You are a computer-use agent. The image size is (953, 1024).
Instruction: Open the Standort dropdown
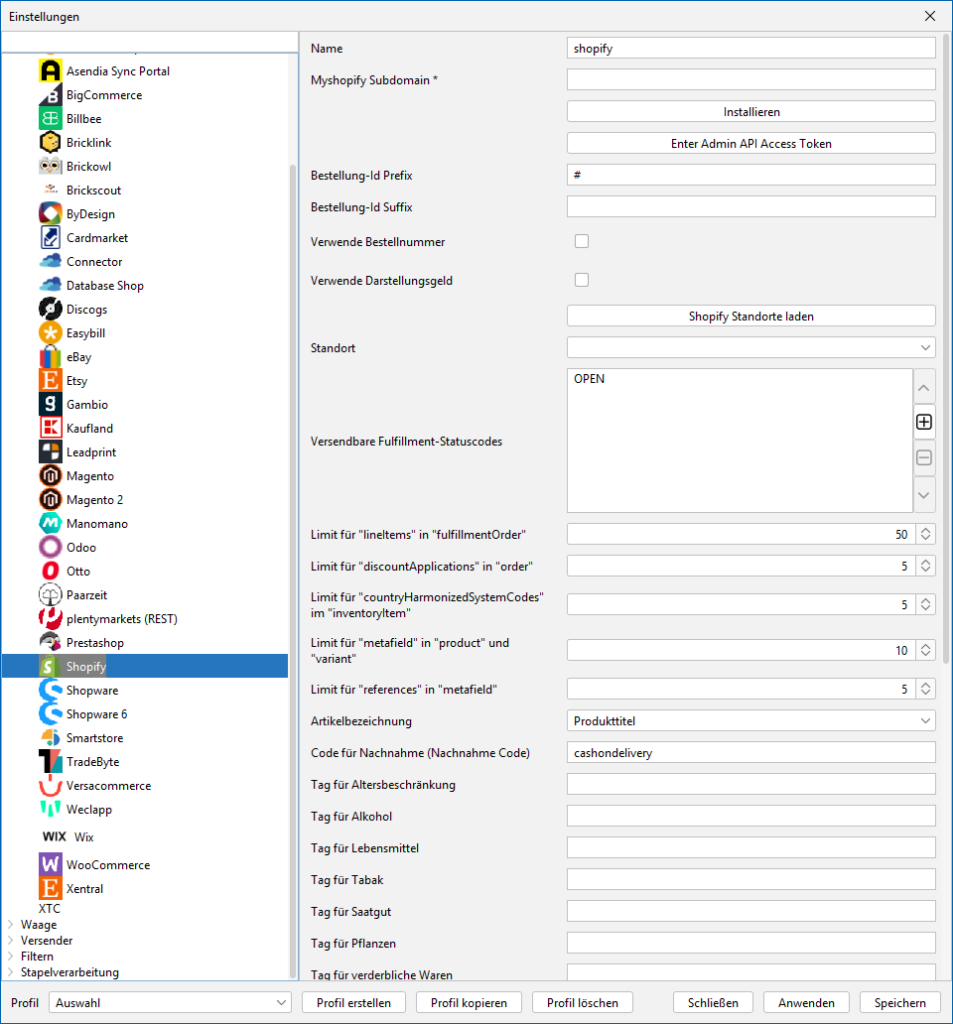click(751, 348)
